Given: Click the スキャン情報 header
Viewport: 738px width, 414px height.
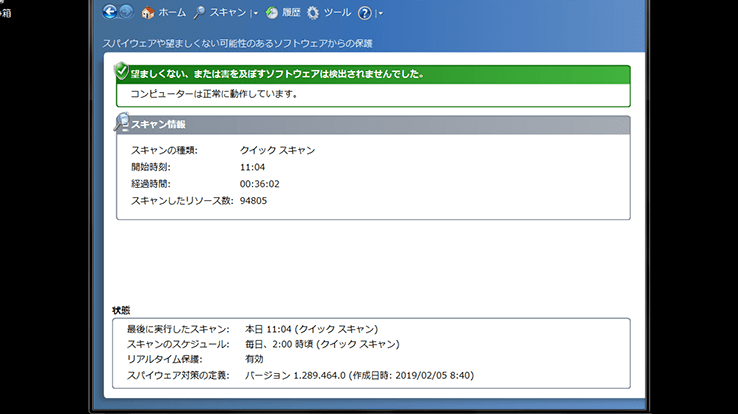Looking at the screenshot, I should (x=158, y=125).
